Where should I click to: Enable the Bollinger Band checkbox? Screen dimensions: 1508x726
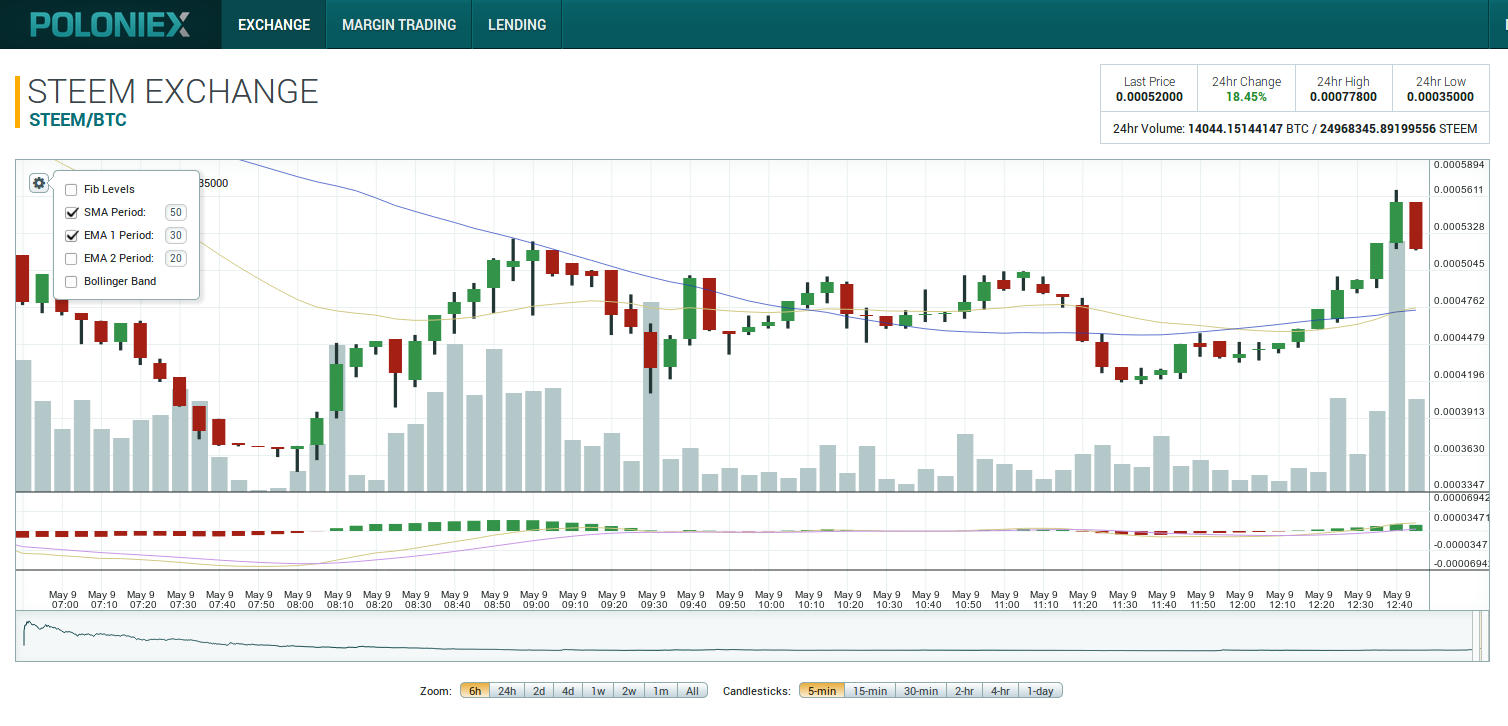tap(71, 282)
